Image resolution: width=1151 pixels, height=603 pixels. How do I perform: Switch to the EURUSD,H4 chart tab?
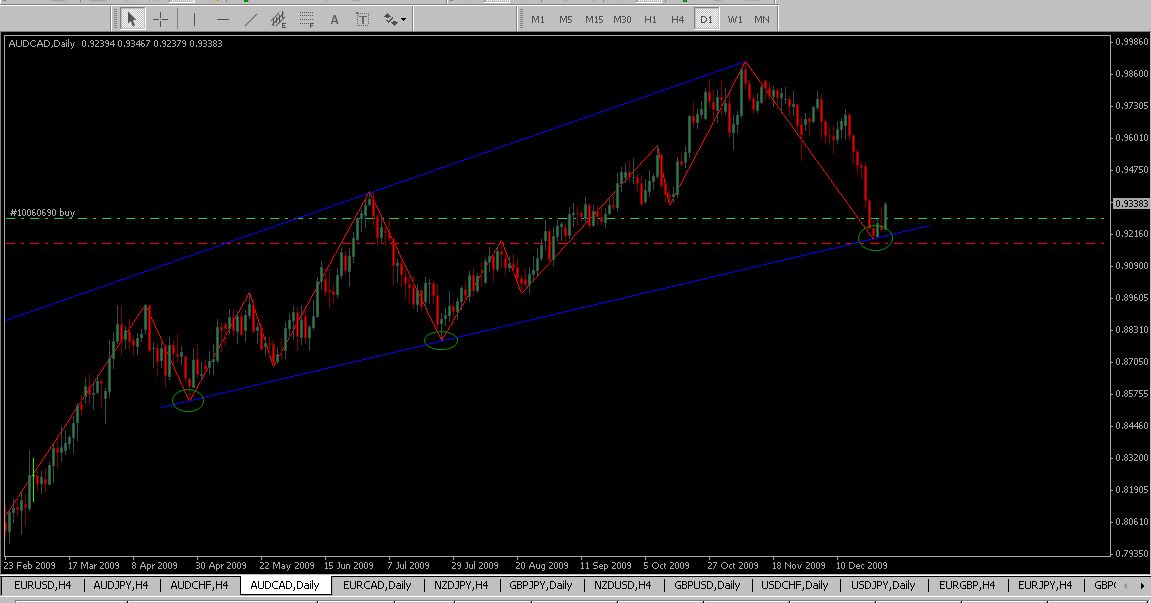click(42, 585)
